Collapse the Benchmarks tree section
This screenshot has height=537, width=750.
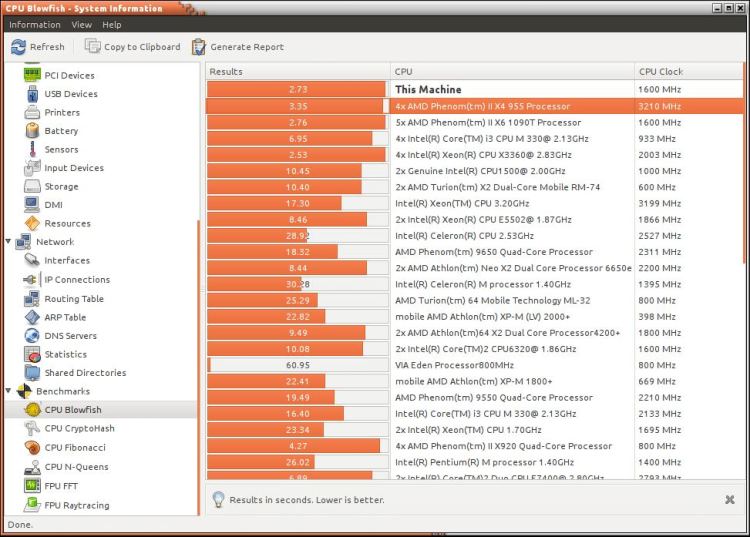pyautogui.click(x=8, y=391)
